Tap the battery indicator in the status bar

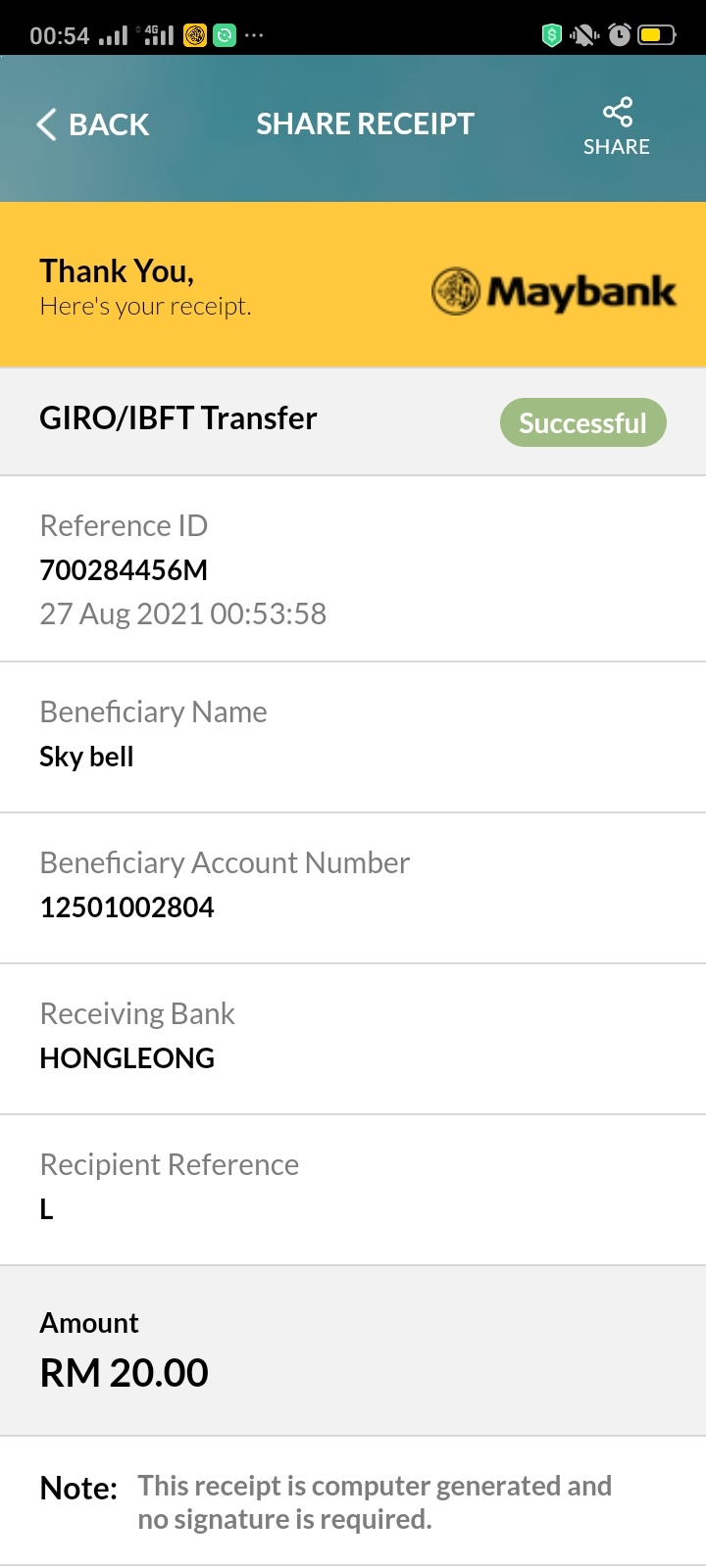[657, 36]
